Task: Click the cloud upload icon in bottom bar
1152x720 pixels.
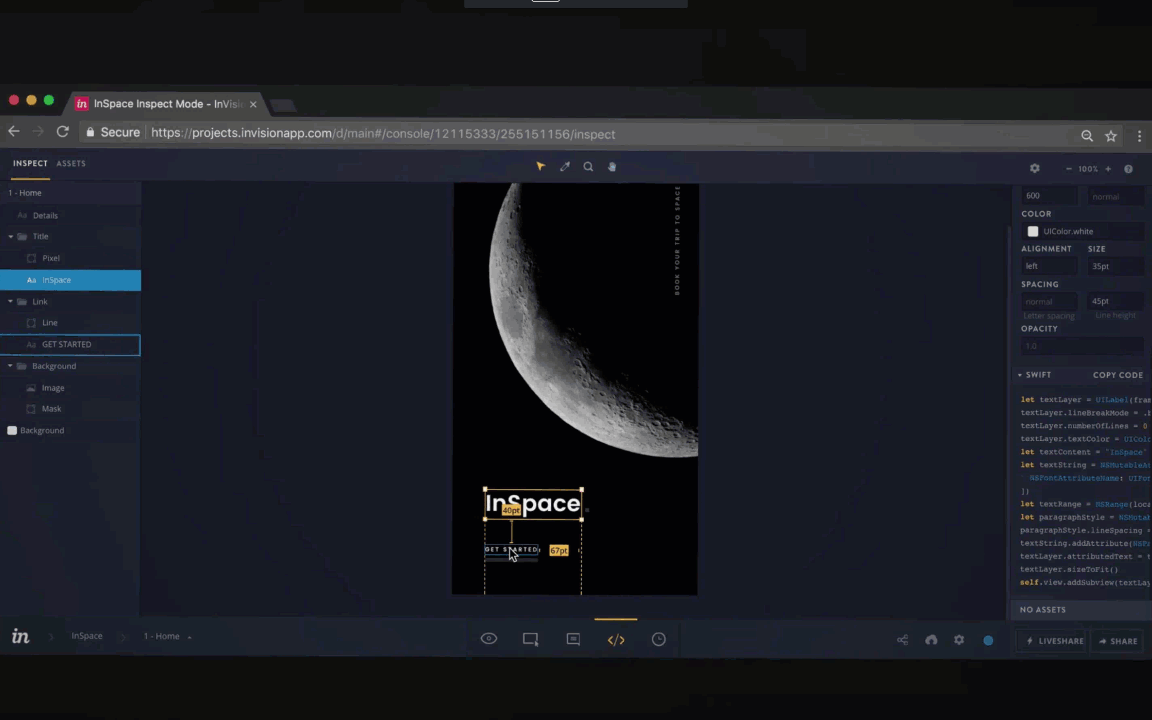Action: [931, 640]
